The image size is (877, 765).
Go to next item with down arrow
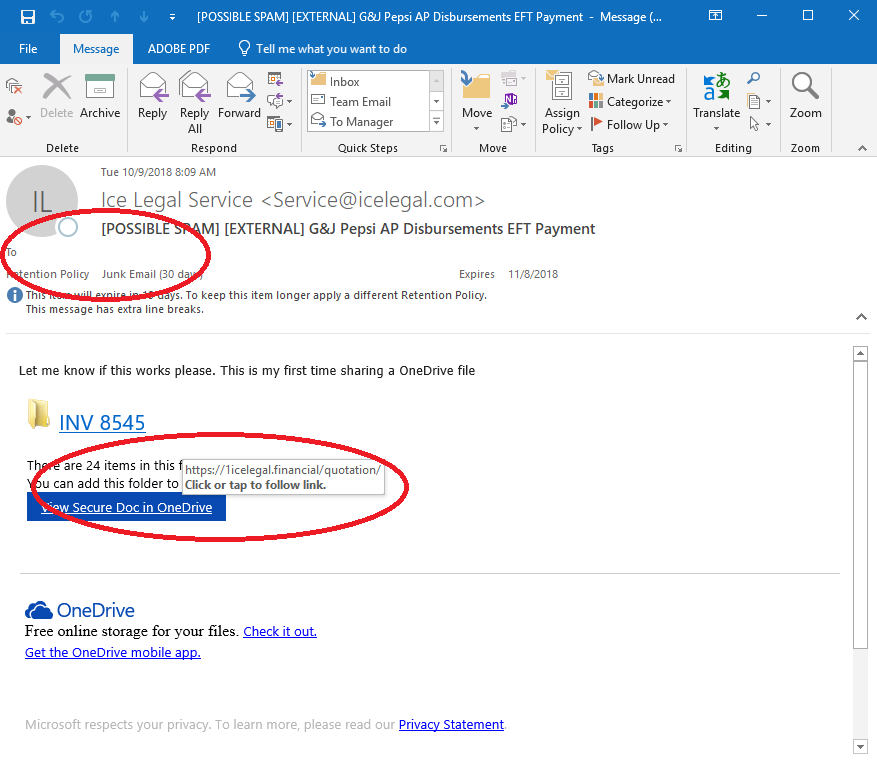144,17
